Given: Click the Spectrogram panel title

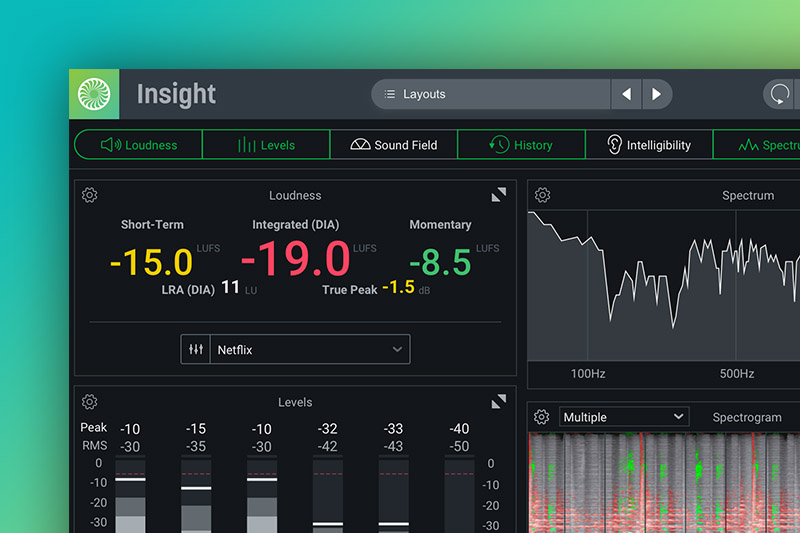Looking at the screenshot, I should (747, 417).
